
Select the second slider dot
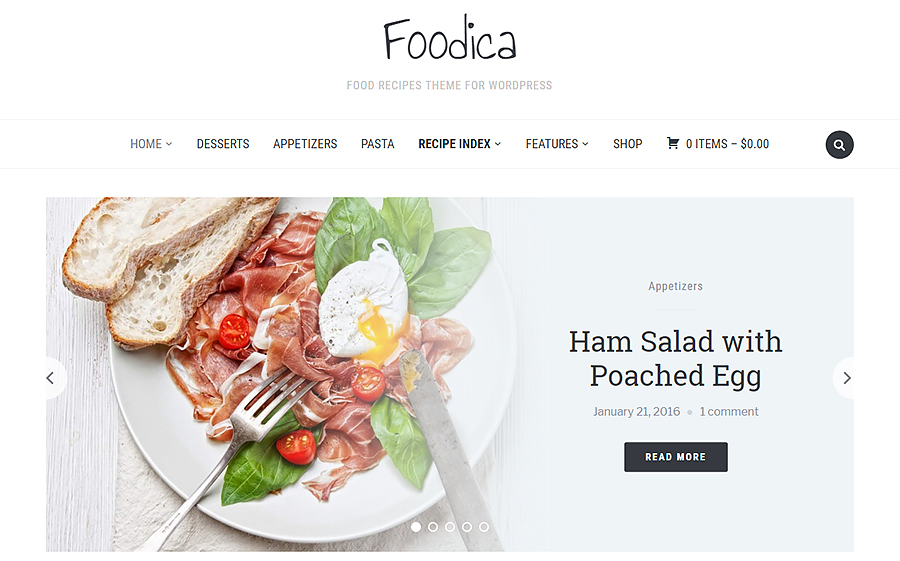pos(433,527)
